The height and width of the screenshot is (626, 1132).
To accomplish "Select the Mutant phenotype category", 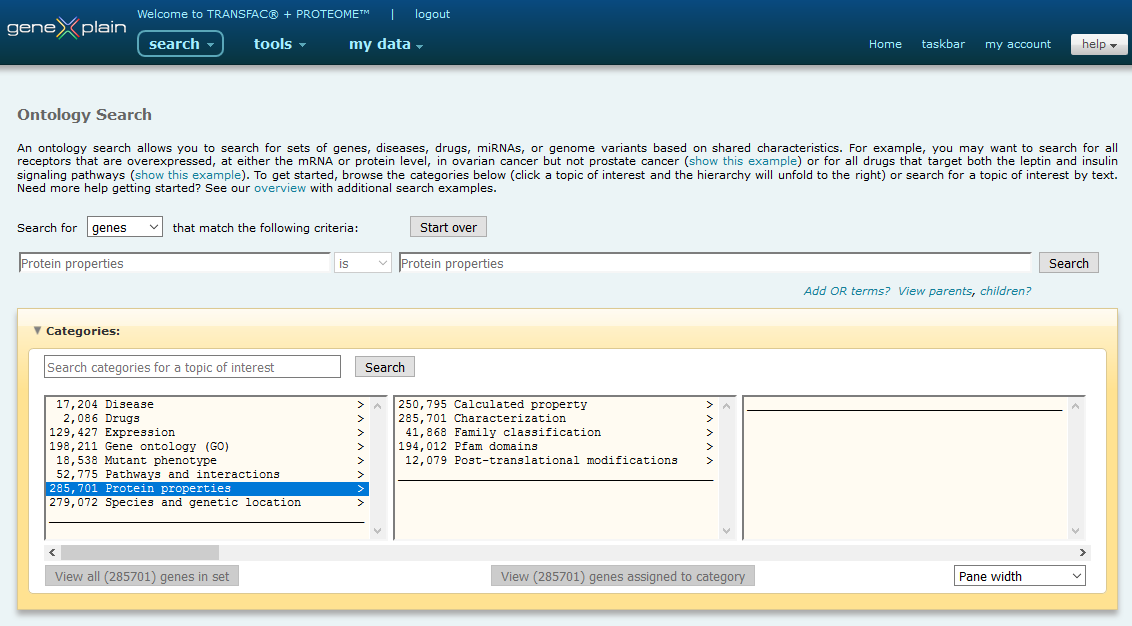I will (x=207, y=460).
